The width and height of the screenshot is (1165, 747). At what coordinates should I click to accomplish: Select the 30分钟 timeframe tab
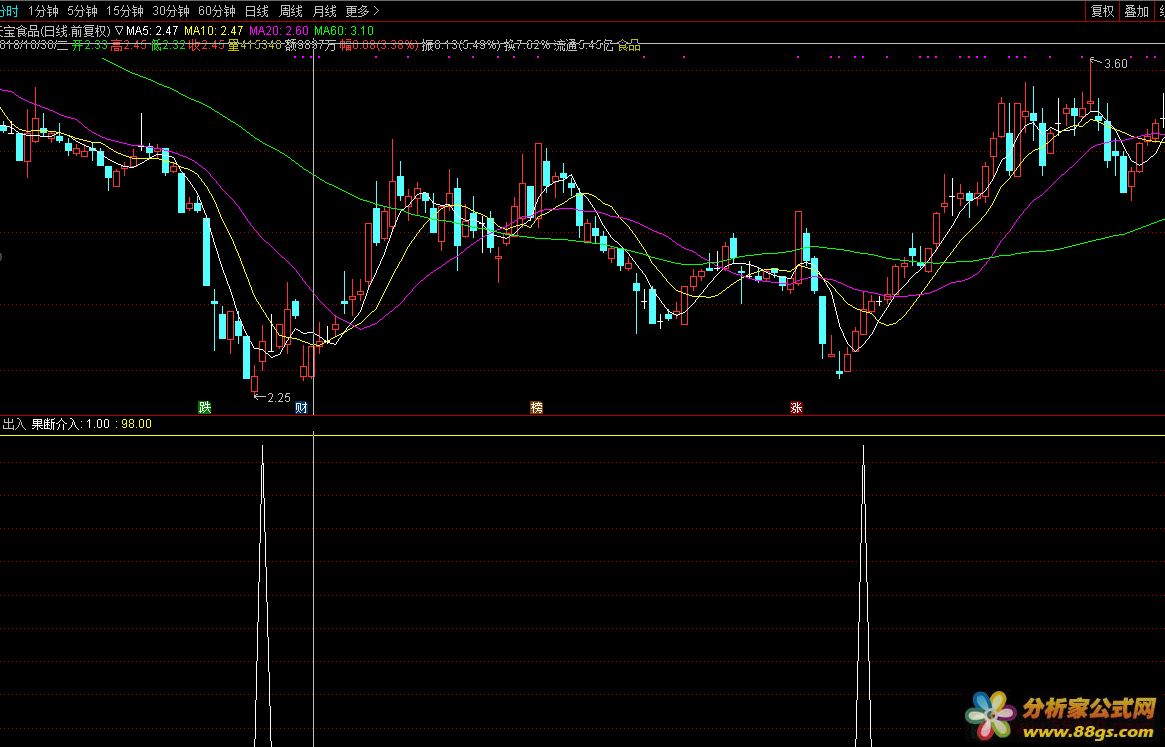[x=171, y=11]
